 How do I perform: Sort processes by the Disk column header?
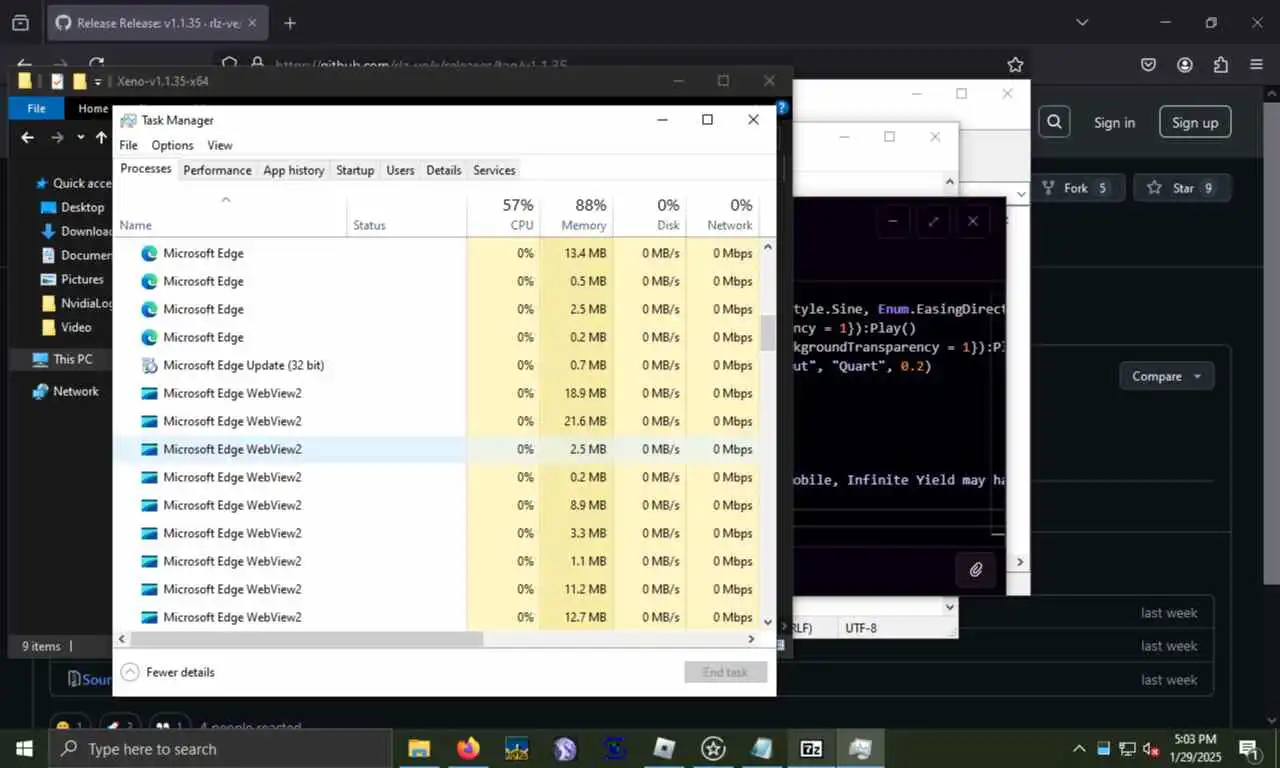650,214
